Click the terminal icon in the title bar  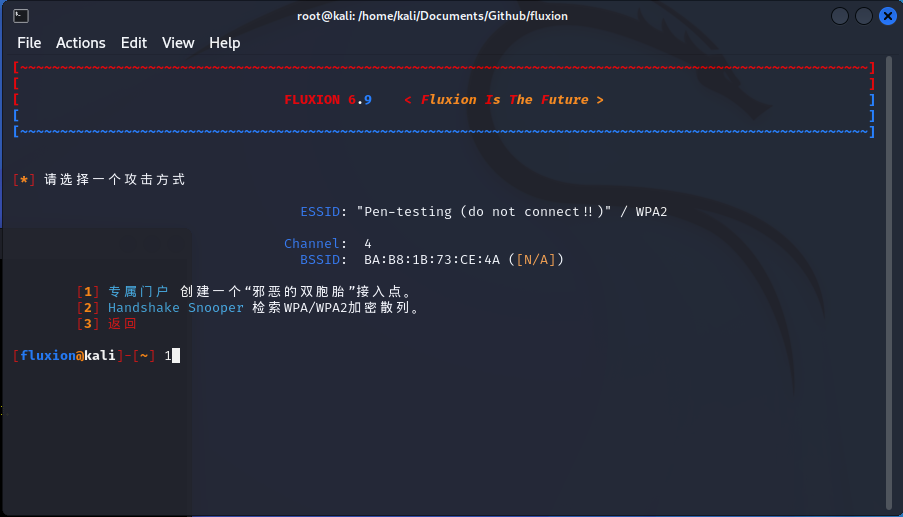(21, 16)
